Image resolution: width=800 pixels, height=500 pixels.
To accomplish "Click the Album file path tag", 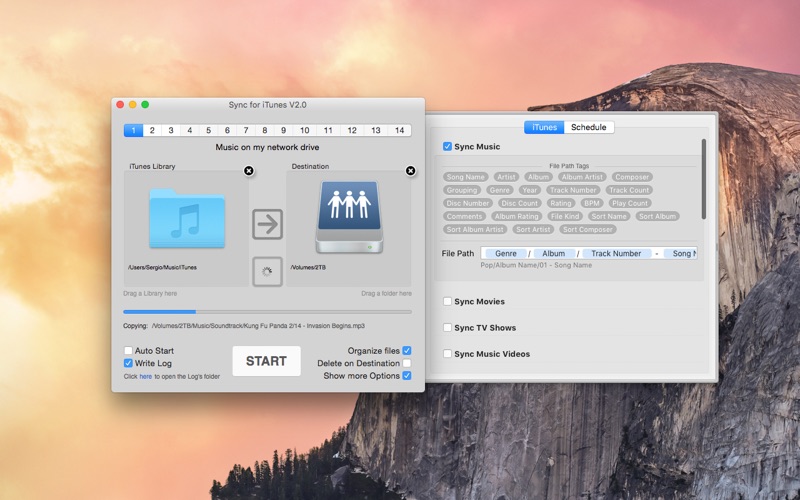I will (538, 177).
